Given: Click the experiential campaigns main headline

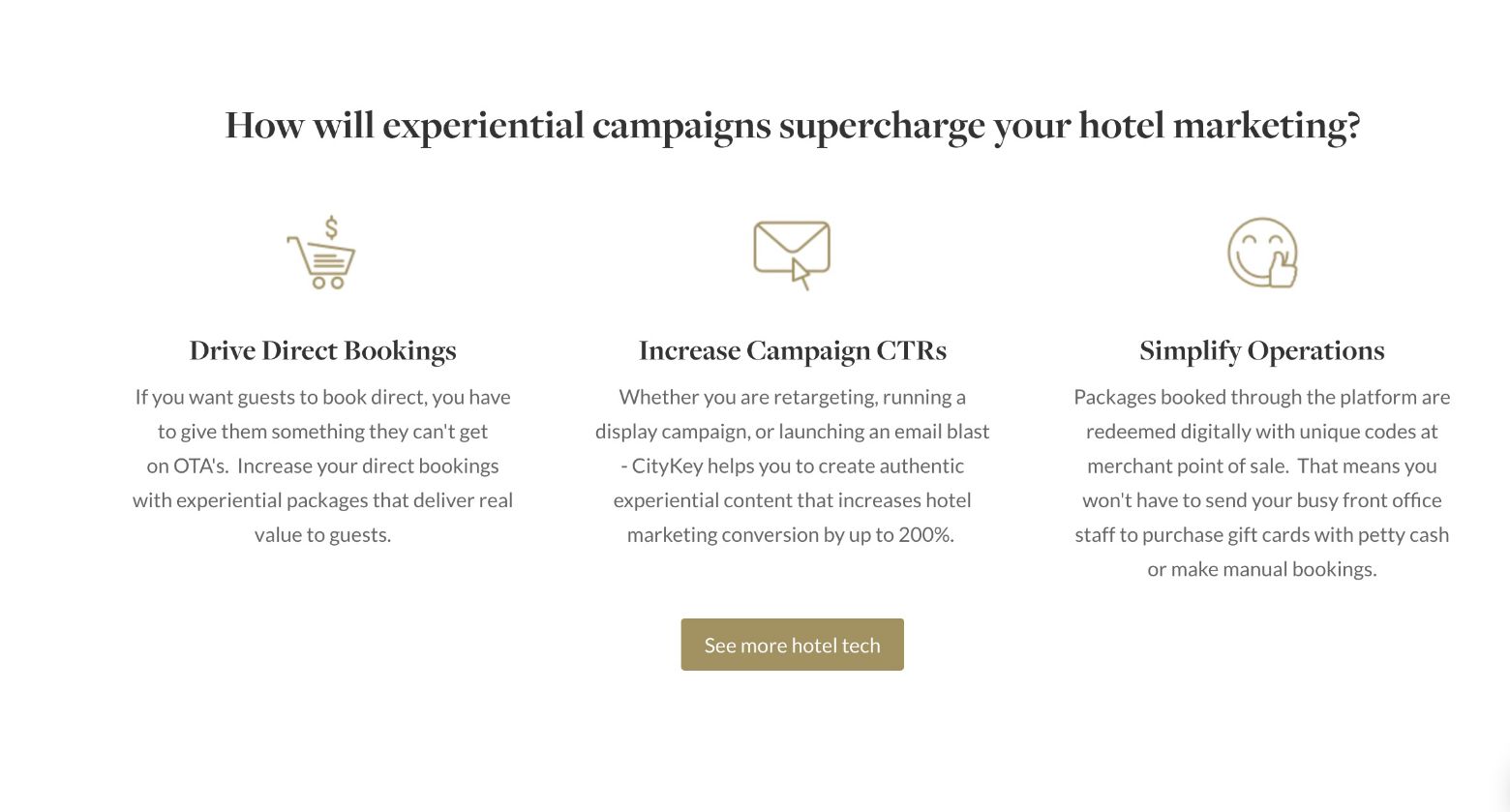Looking at the screenshot, I should [793, 126].
